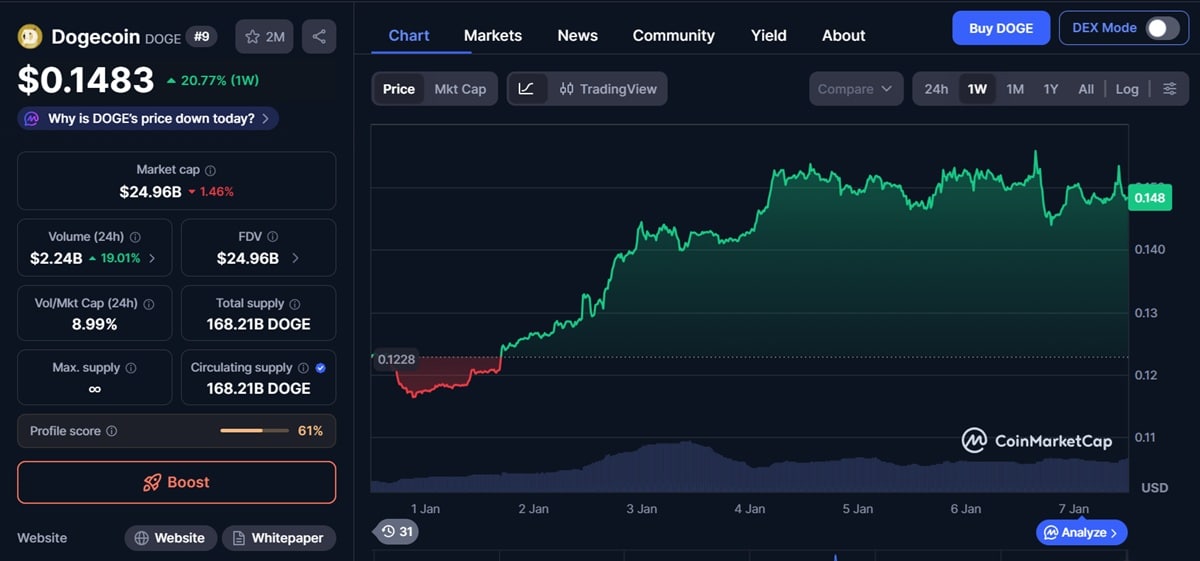Click the info icon beside Market cap

click(210, 170)
